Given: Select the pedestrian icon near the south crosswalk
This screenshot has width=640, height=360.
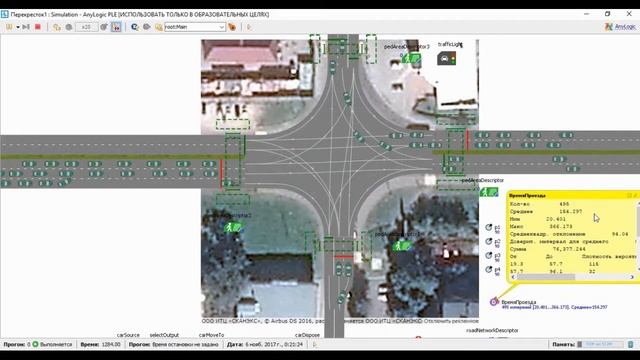Looking at the screenshot, I should (x=402, y=246).
